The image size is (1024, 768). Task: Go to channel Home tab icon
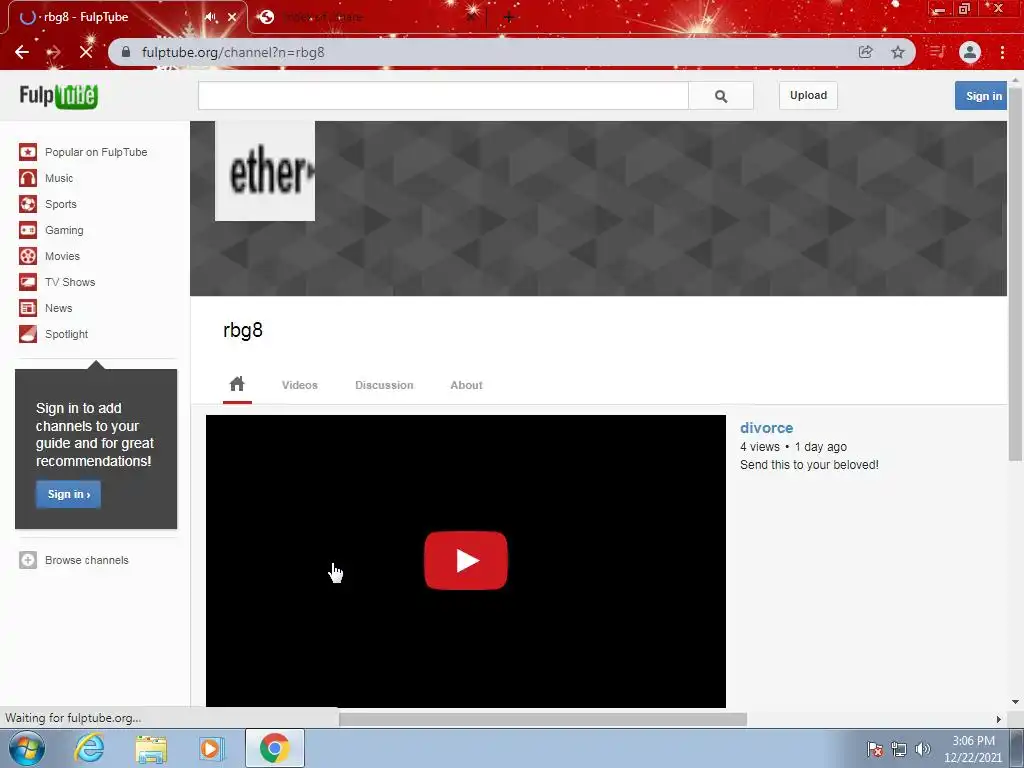tap(237, 384)
